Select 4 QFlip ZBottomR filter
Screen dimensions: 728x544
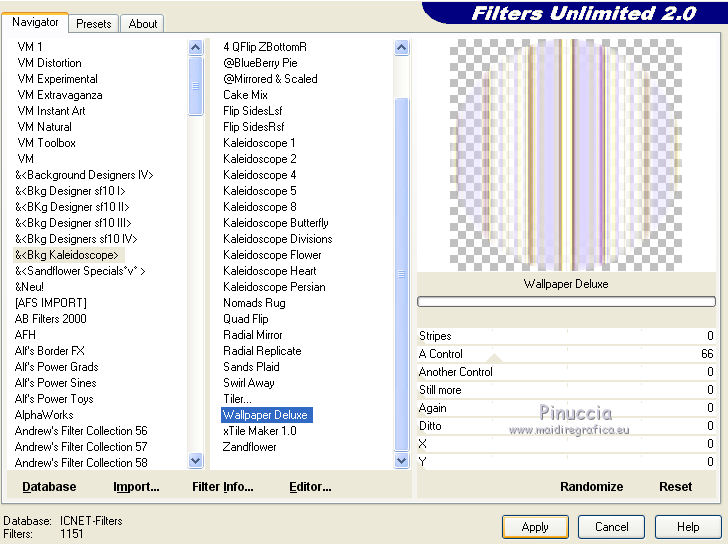coord(265,47)
